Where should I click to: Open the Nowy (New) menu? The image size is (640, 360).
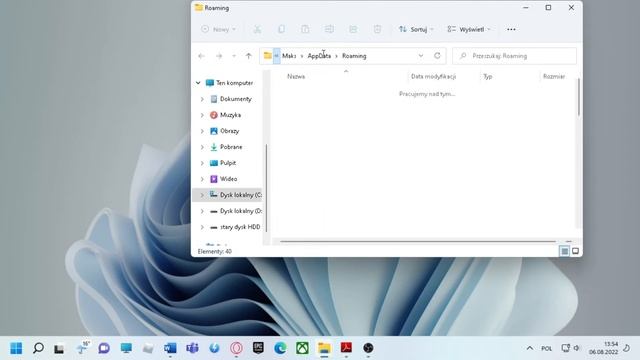(x=218, y=29)
